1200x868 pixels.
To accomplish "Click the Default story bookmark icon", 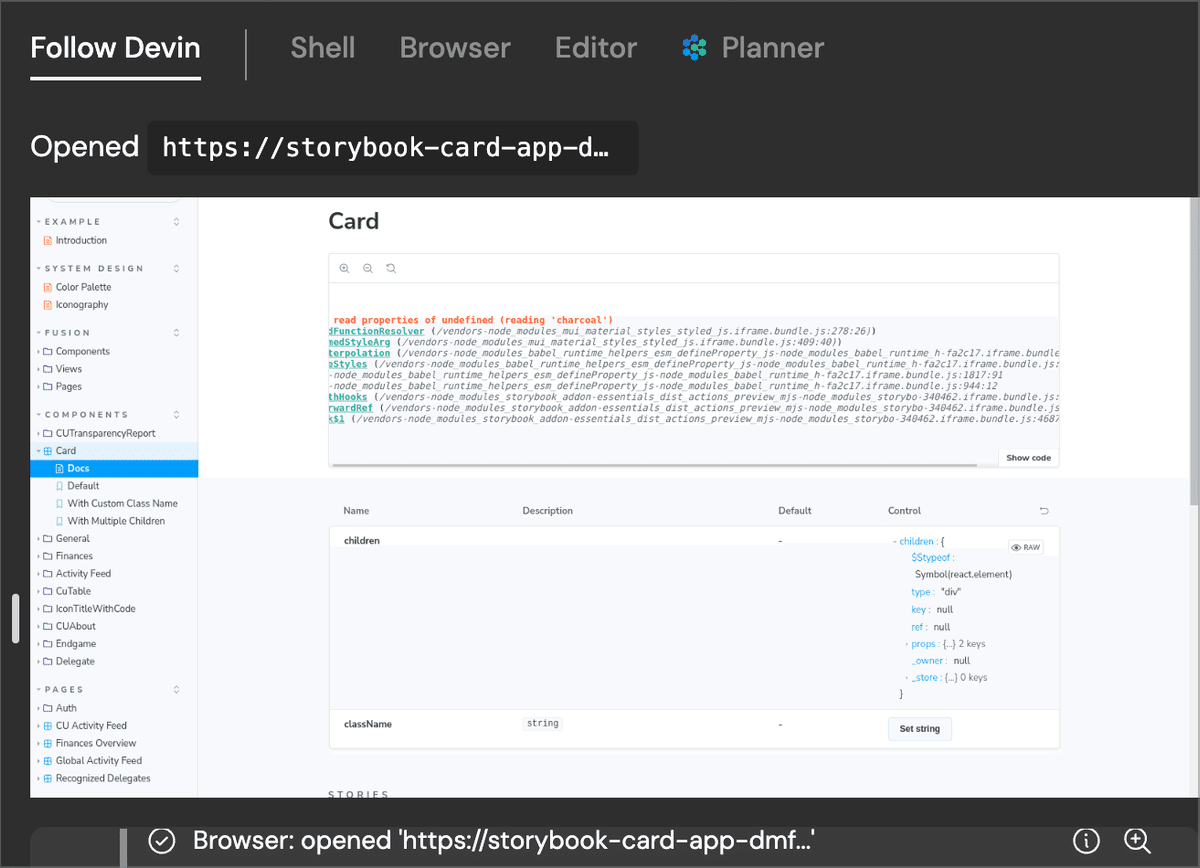I will click(59, 486).
